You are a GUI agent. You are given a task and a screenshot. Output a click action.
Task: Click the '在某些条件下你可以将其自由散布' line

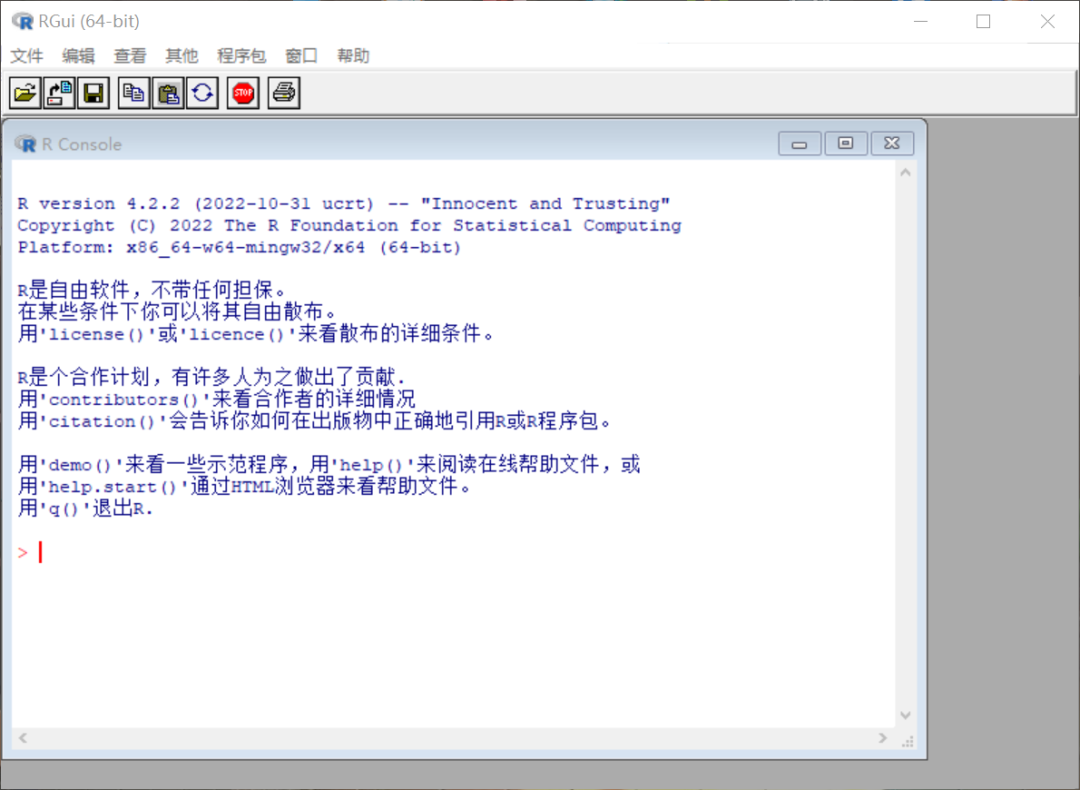coord(177,312)
